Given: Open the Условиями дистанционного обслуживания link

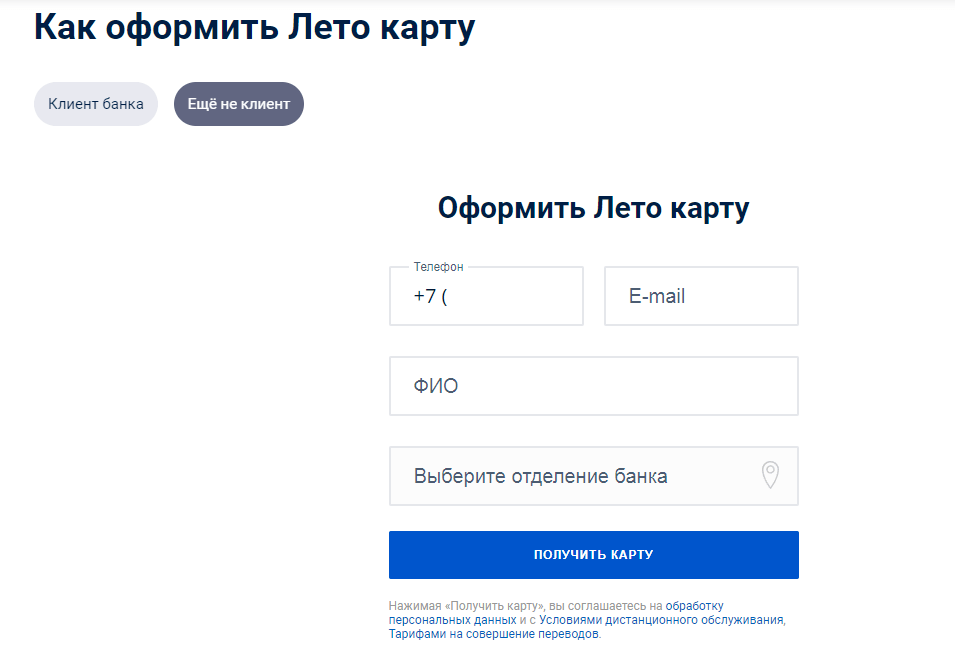Looking at the screenshot, I should [661, 620].
